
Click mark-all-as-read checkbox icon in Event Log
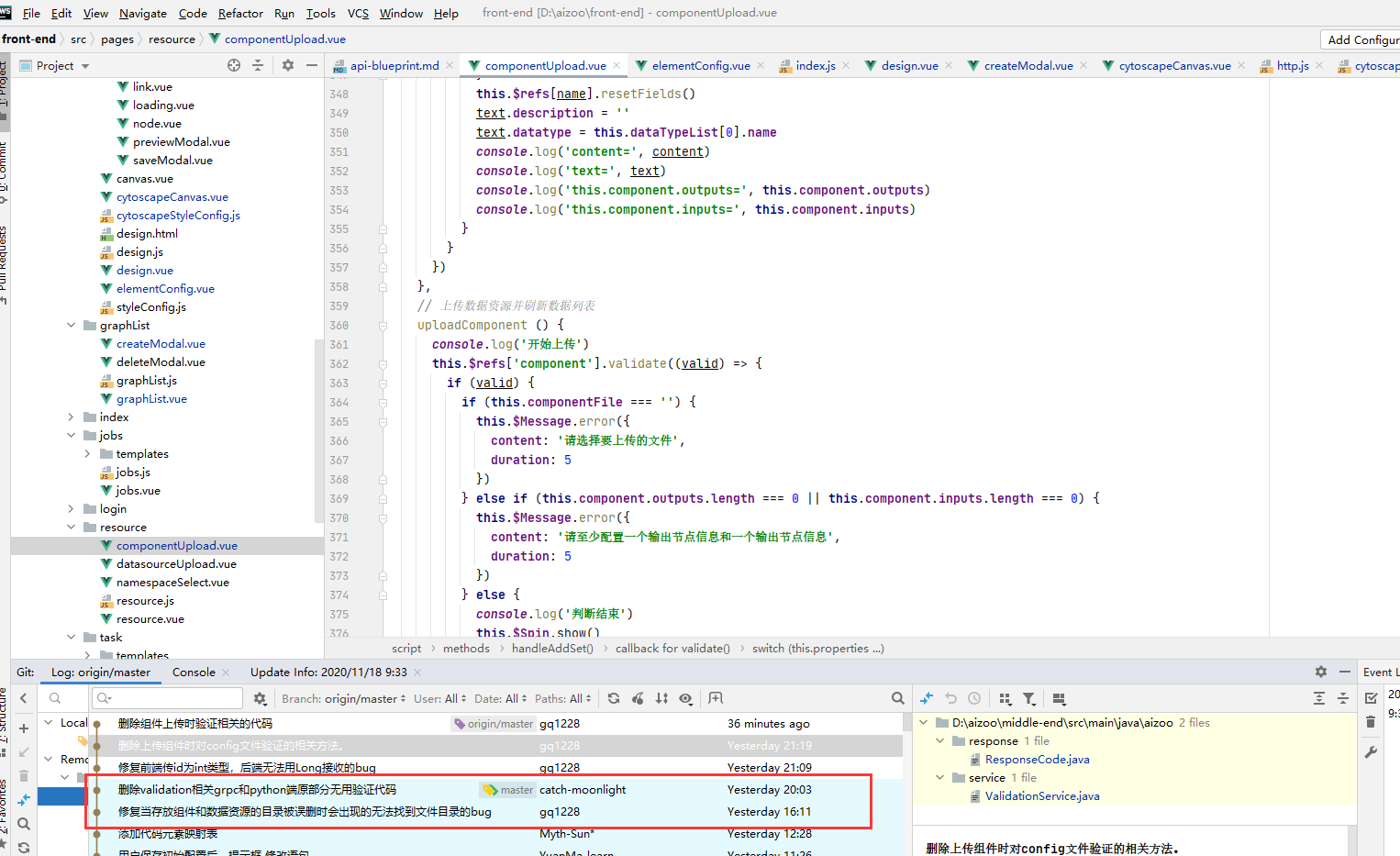point(1371,698)
